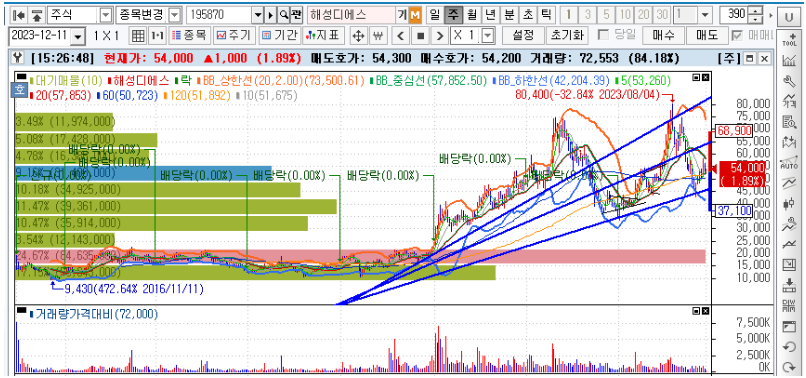The width and height of the screenshot is (806, 378).
Task: Switch to the 일 daily chart tab
Action: tap(435, 15)
